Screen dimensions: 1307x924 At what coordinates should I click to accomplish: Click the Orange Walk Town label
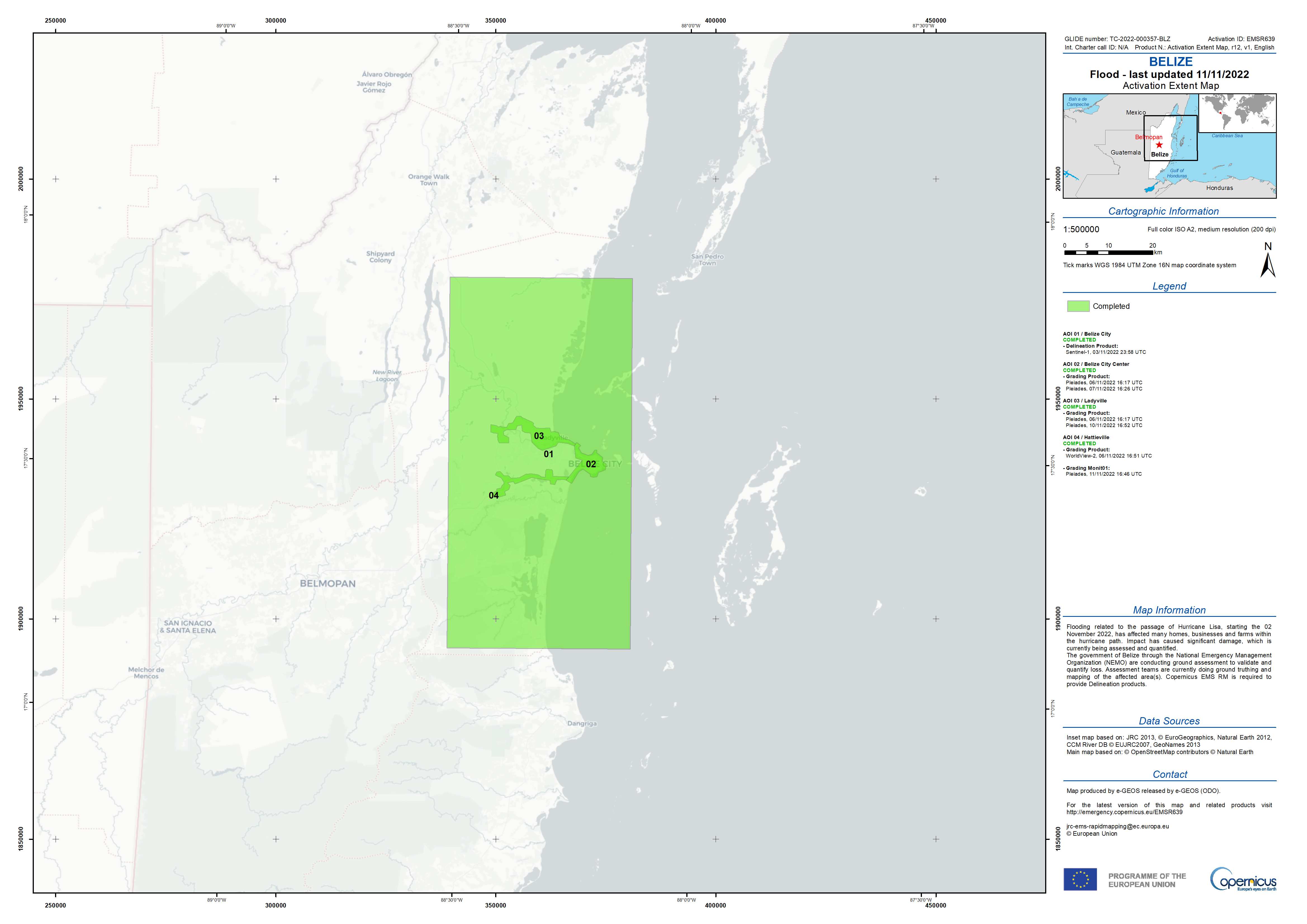[x=429, y=180]
